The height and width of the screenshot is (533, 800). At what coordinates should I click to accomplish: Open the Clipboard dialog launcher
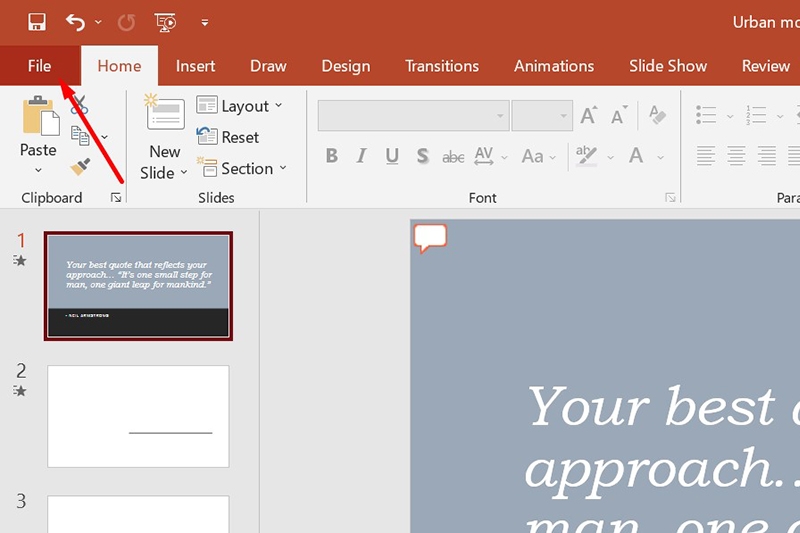click(x=116, y=198)
